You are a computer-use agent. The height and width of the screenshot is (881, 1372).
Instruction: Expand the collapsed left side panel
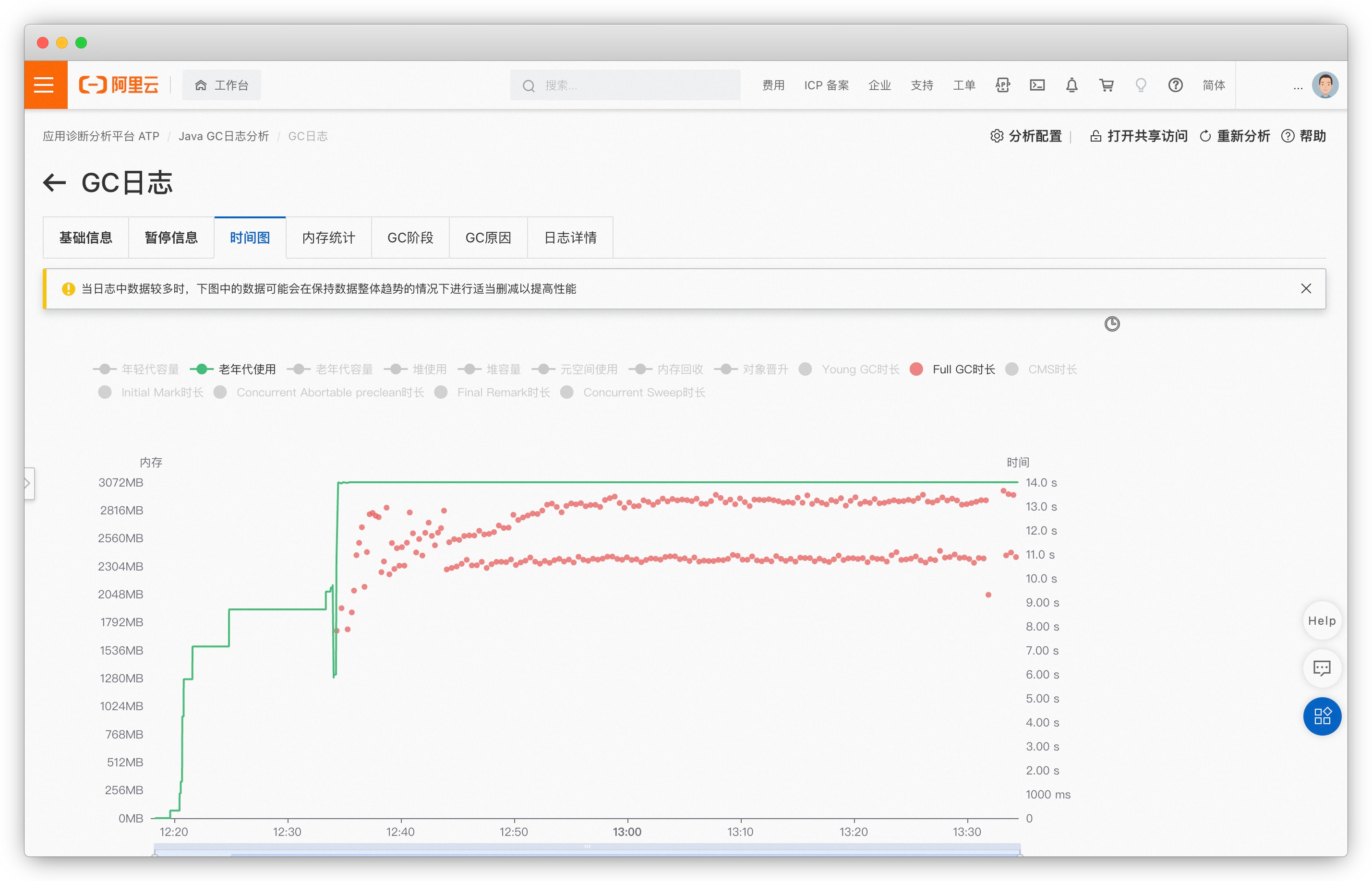click(x=29, y=483)
